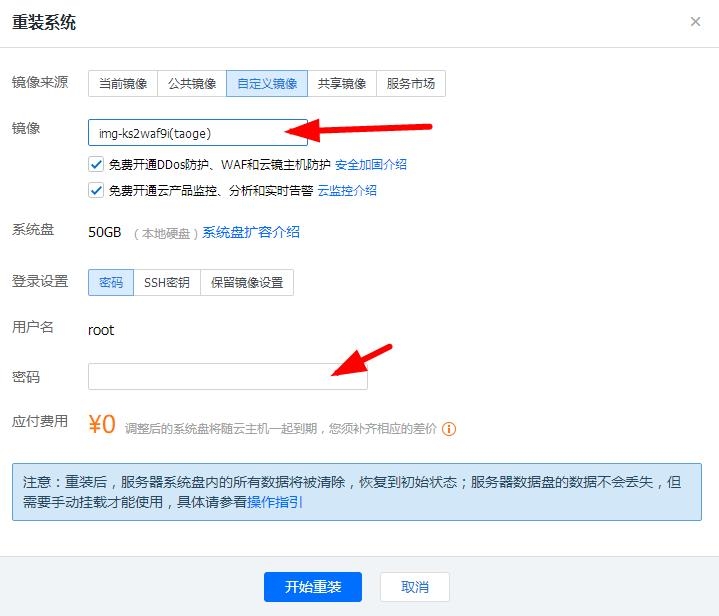Open the 安全加固介绍 link
This screenshot has height=616, width=719.
pos(370,164)
